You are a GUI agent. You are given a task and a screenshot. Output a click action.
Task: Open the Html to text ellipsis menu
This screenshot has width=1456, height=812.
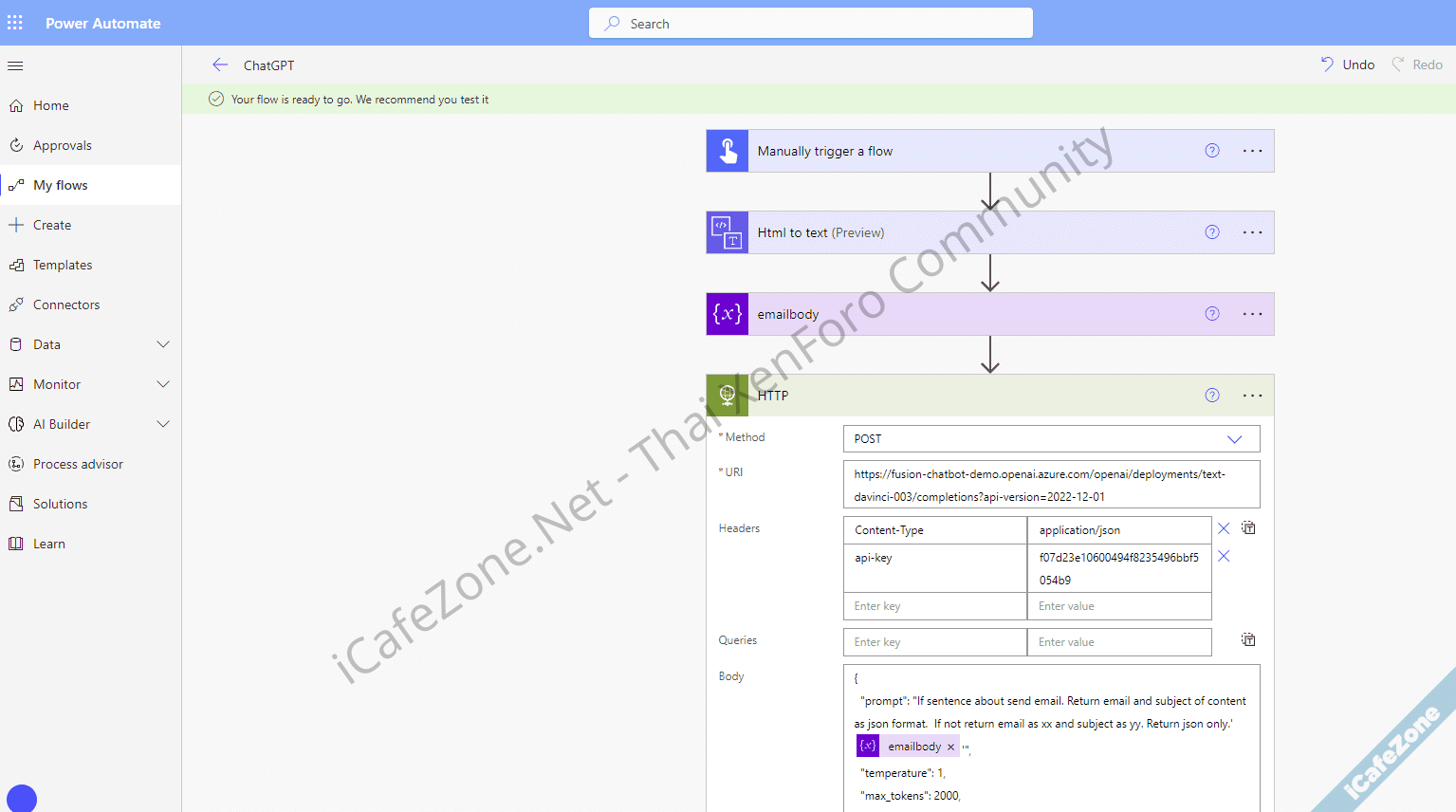[1252, 232]
